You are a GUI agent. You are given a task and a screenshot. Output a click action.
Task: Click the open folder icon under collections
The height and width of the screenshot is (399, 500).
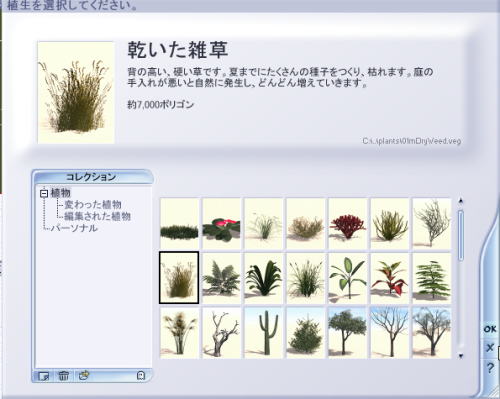[84, 375]
